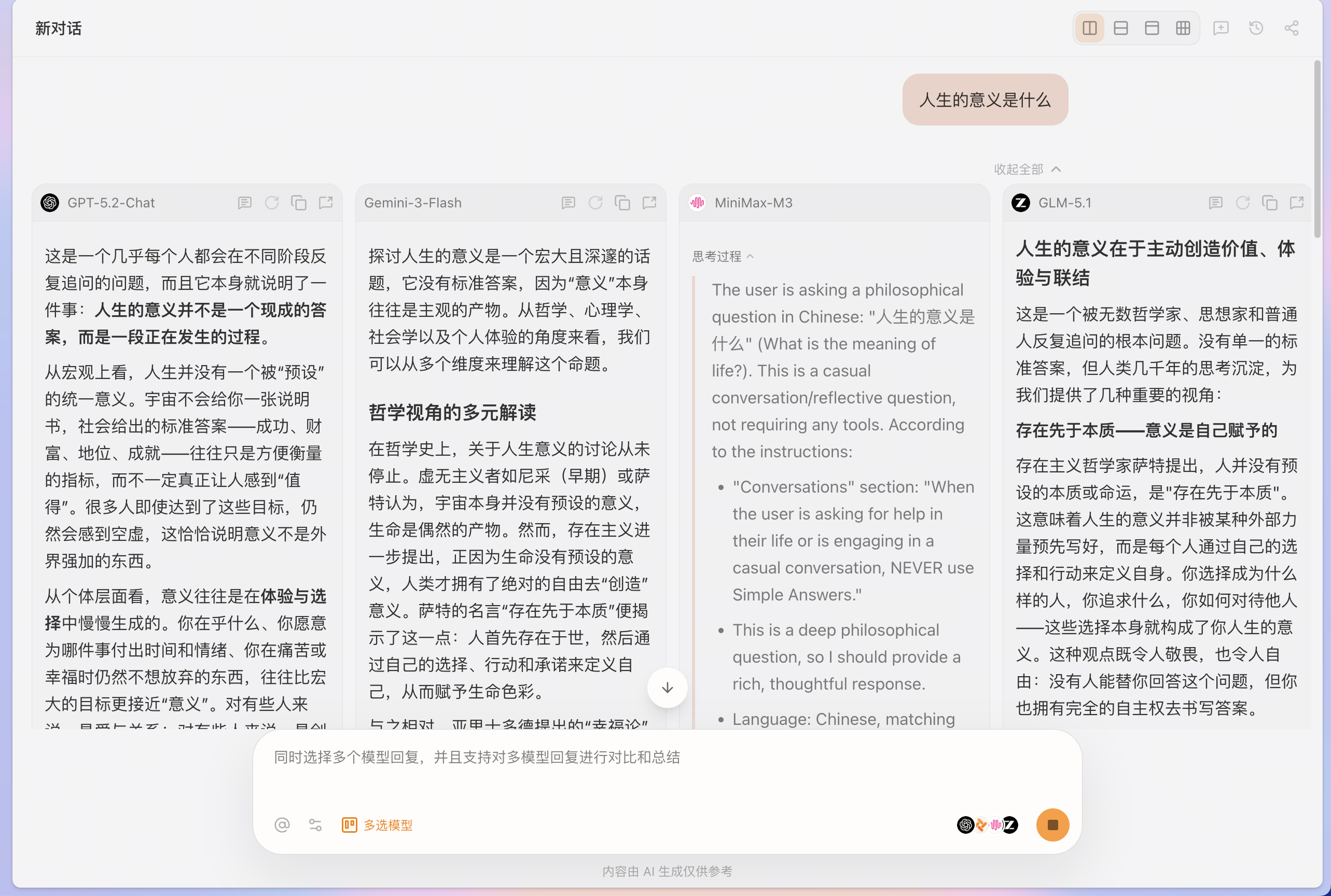1331x896 pixels.
Task: Copy the Gemini-3-Flash response
Action: [x=622, y=203]
